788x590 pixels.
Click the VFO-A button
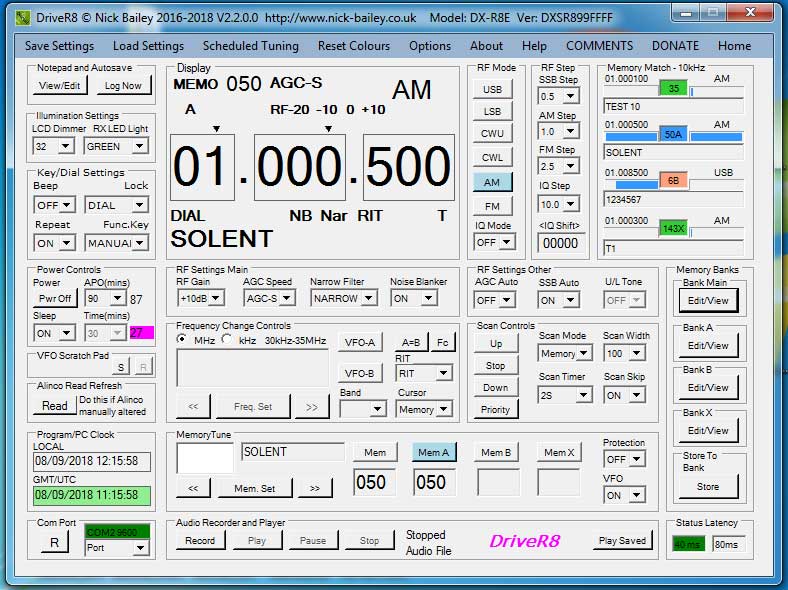tap(360, 343)
